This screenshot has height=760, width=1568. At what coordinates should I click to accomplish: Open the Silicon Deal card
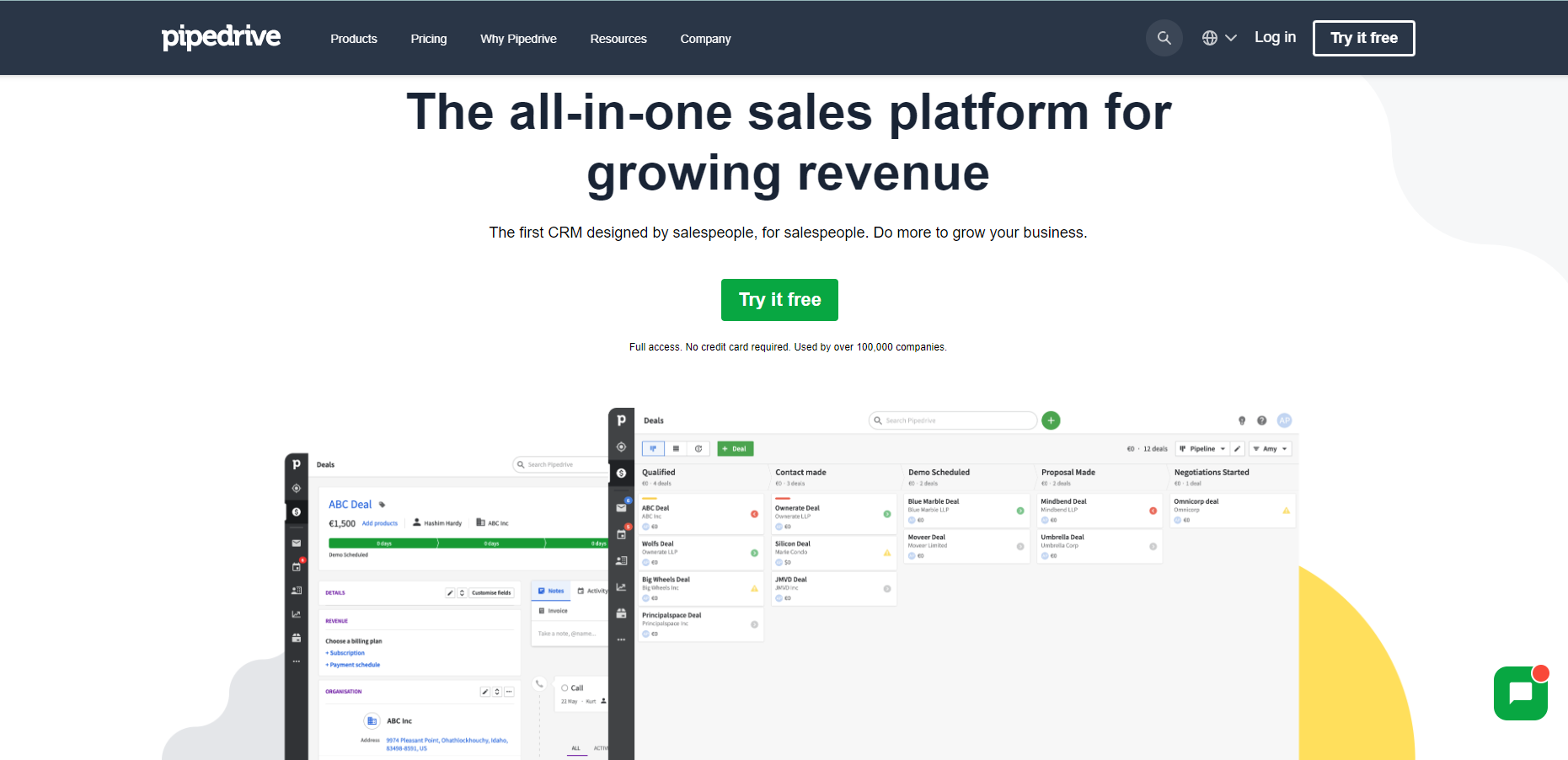coord(834,553)
